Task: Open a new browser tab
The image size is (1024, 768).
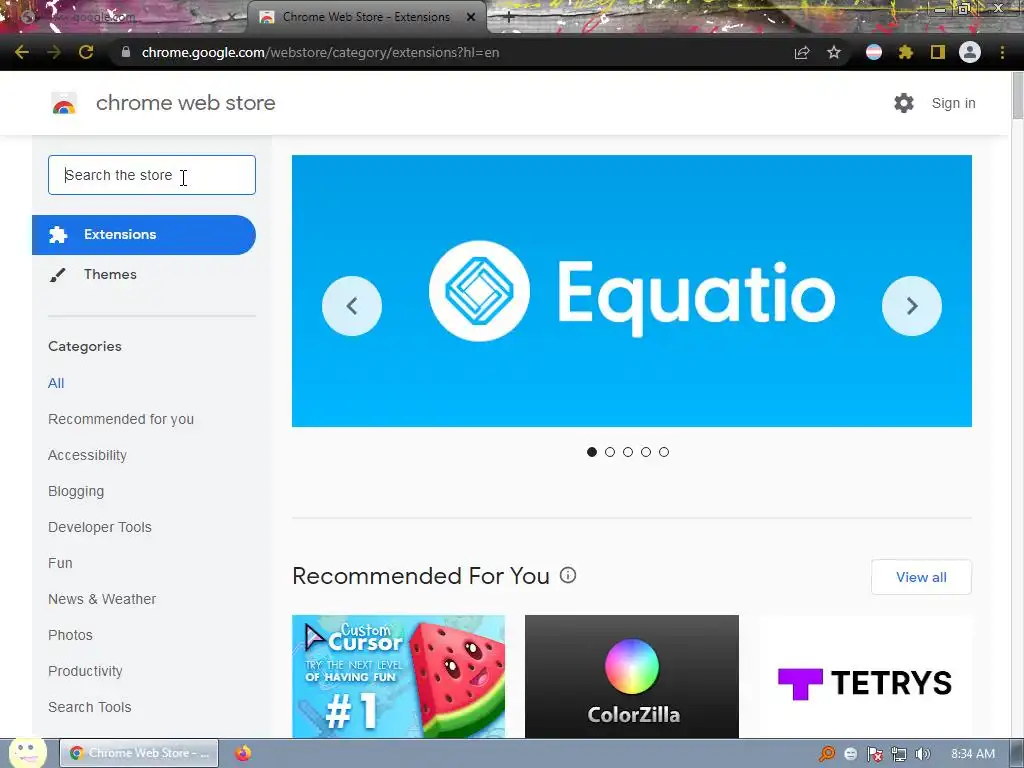Action: (509, 17)
